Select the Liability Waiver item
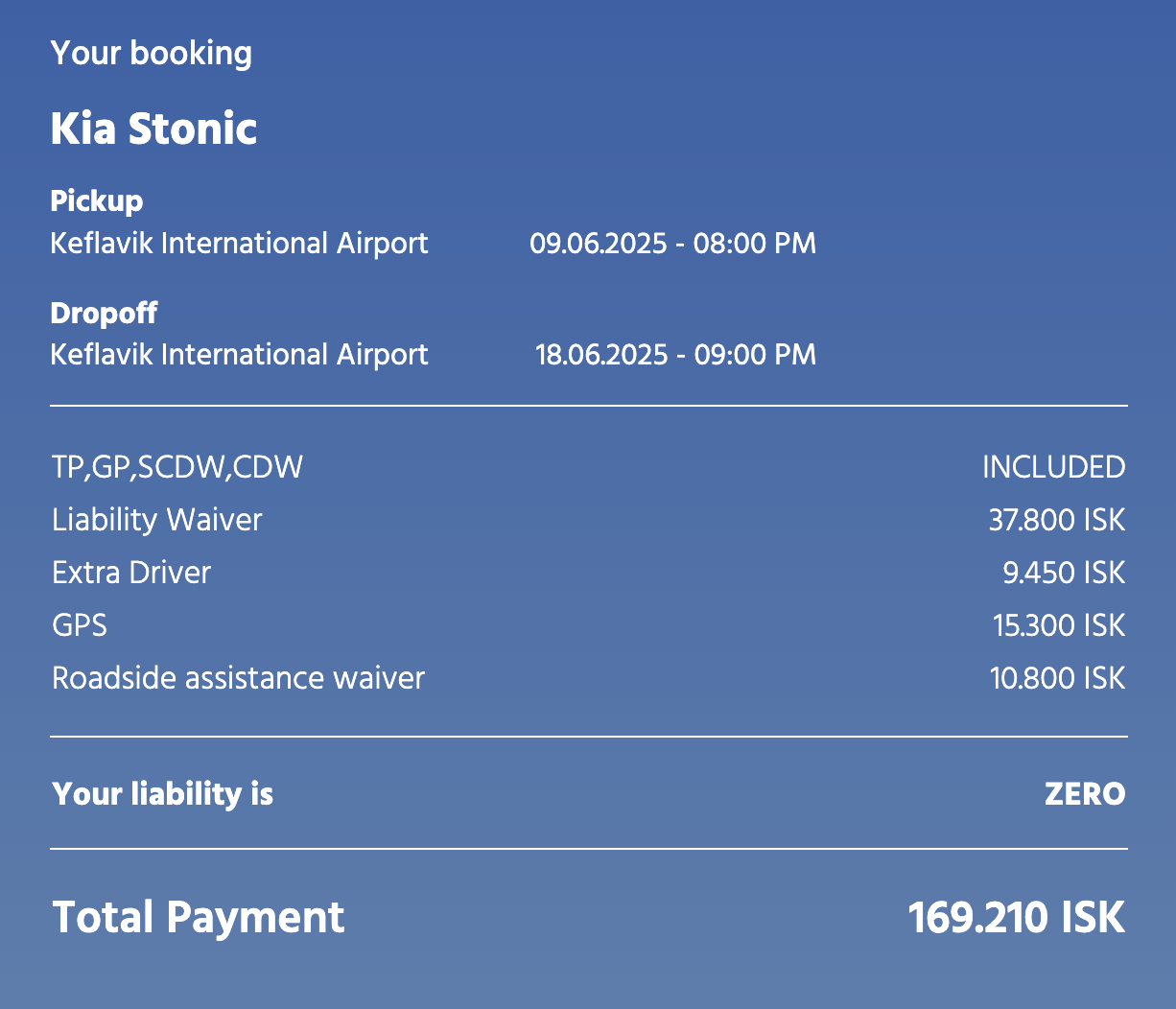1176x1009 pixels. 157,521
